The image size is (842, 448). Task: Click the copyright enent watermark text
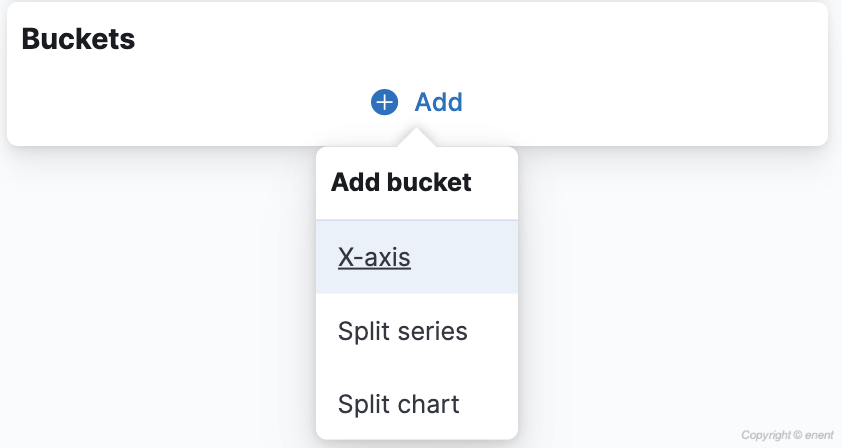point(787,435)
